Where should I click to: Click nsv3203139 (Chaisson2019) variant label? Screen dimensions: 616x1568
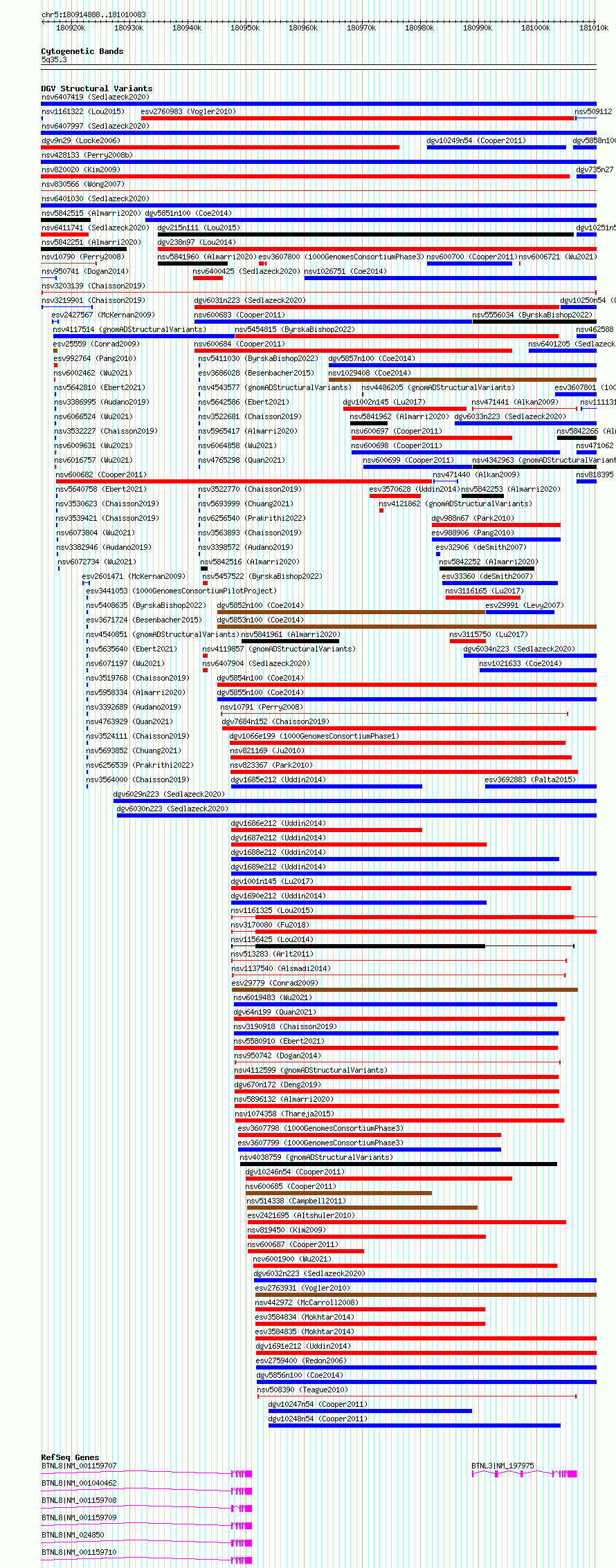[93, 286]
